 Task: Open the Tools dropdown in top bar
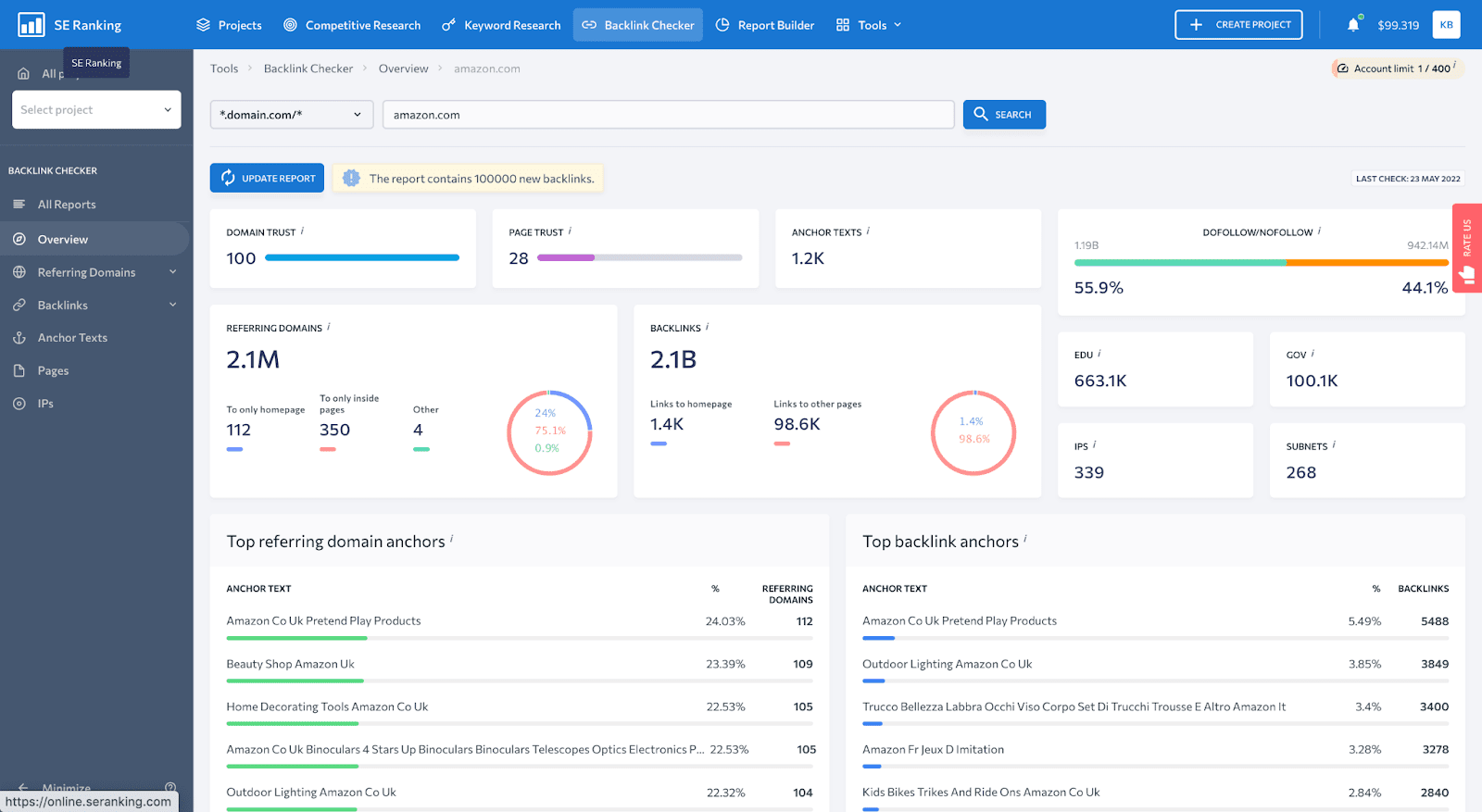[869, 25]
